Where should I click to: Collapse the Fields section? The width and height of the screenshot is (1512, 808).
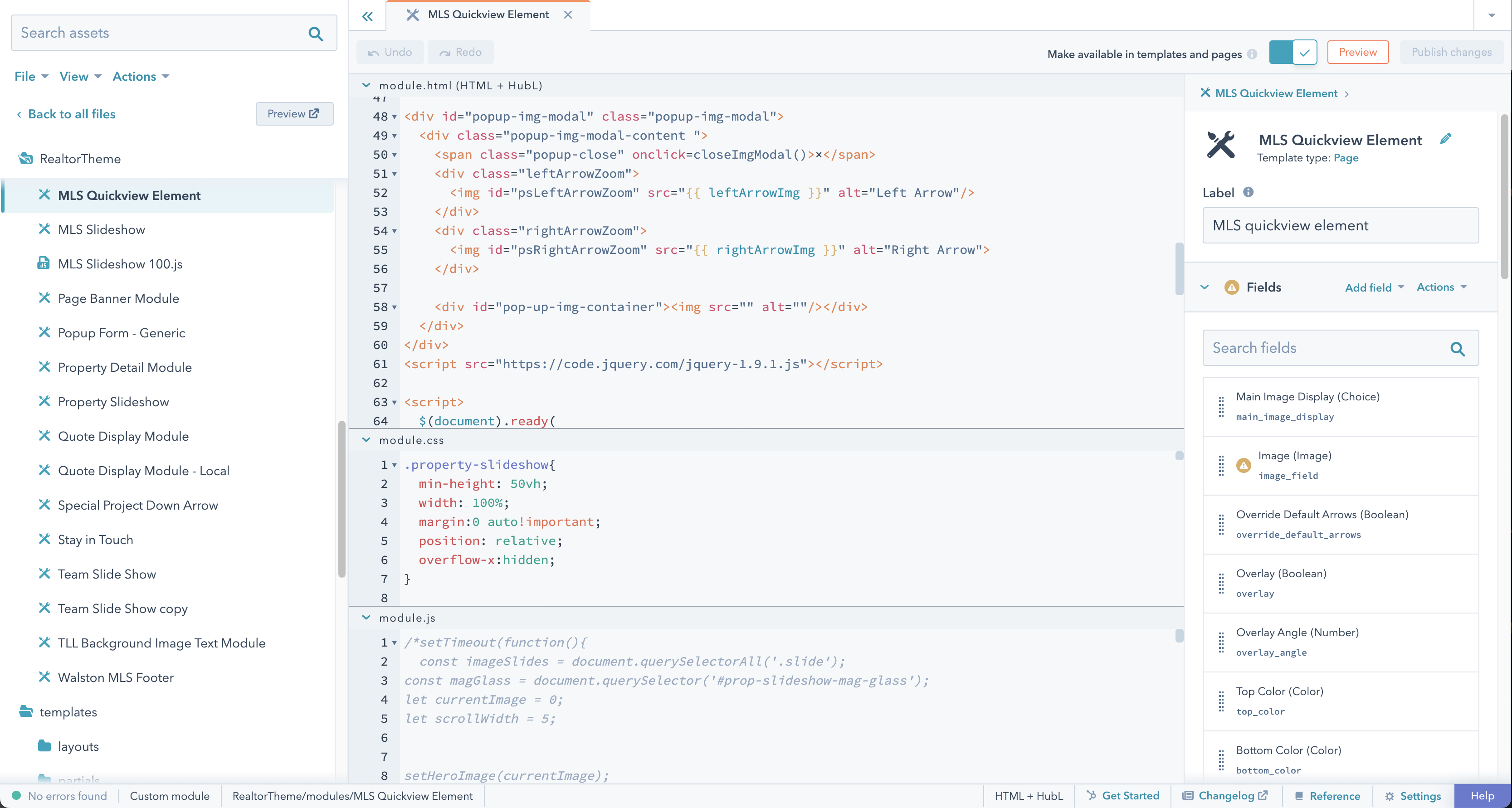tap(1205, 287)
